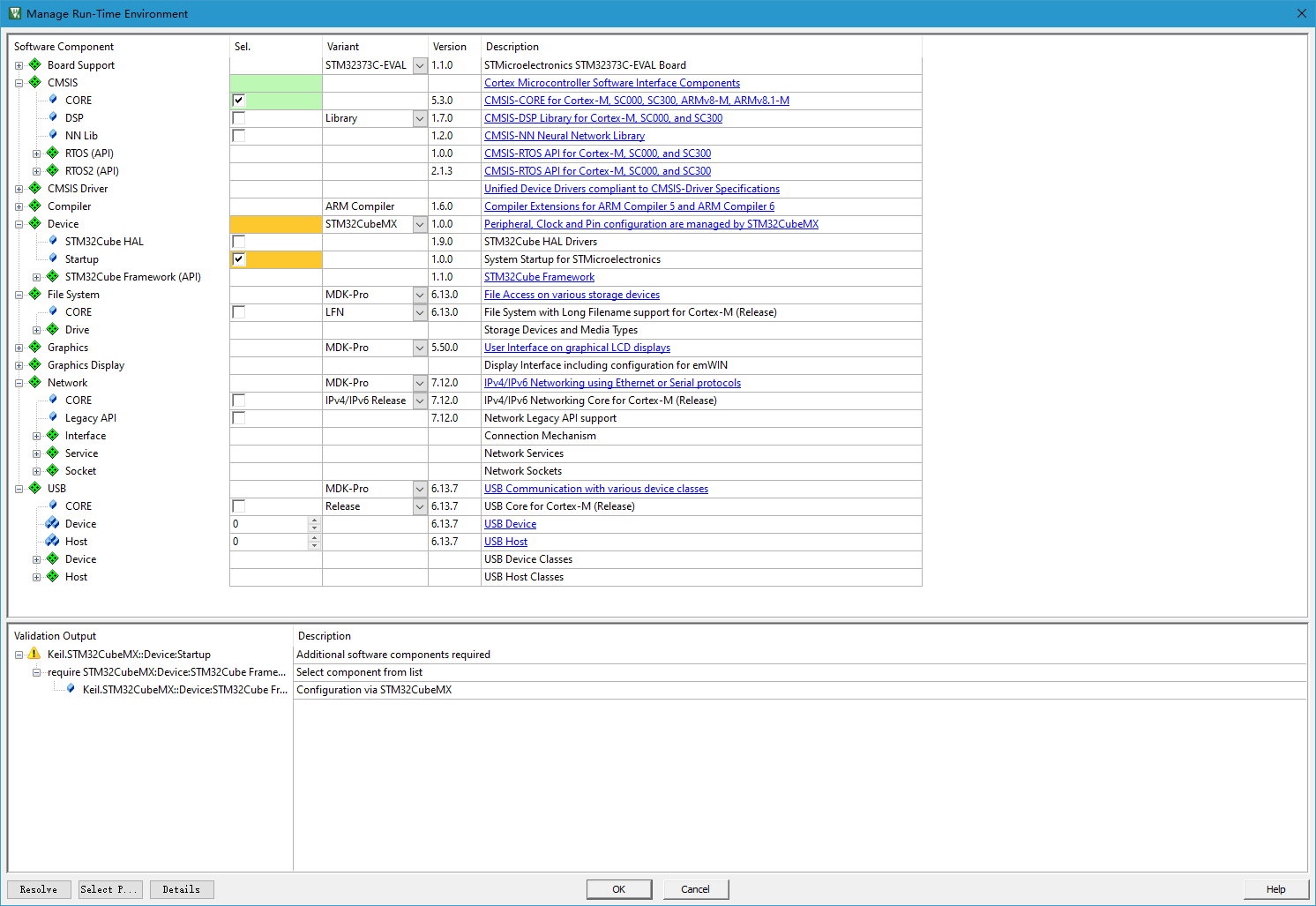Image resolution: width=1316 pixels, height=906 pixels.
Task: Open the CMSIS-NN Neural Network Library link
Action: (x=565, y=136)
